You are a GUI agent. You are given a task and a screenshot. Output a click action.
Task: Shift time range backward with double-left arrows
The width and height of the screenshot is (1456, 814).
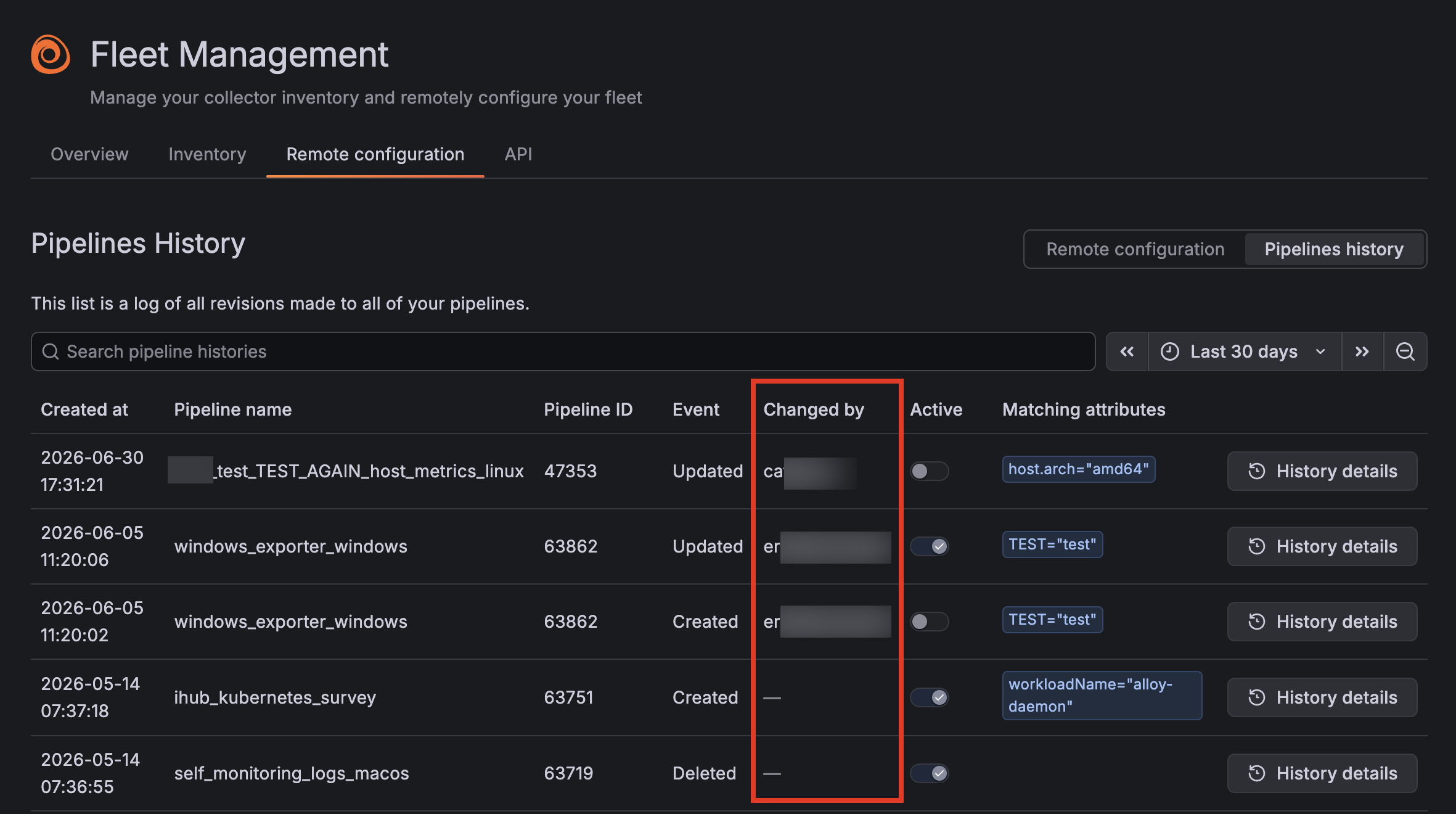coord(1127,351)
